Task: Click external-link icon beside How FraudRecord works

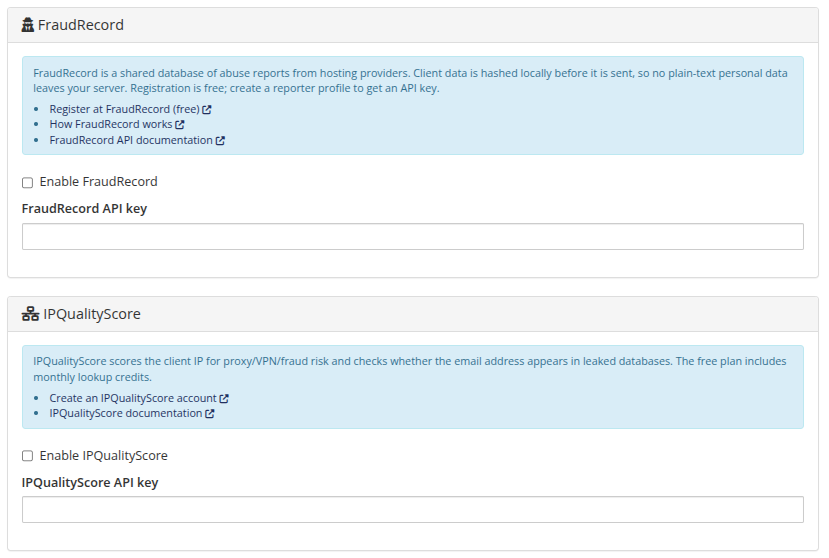Action: (180, 125)
